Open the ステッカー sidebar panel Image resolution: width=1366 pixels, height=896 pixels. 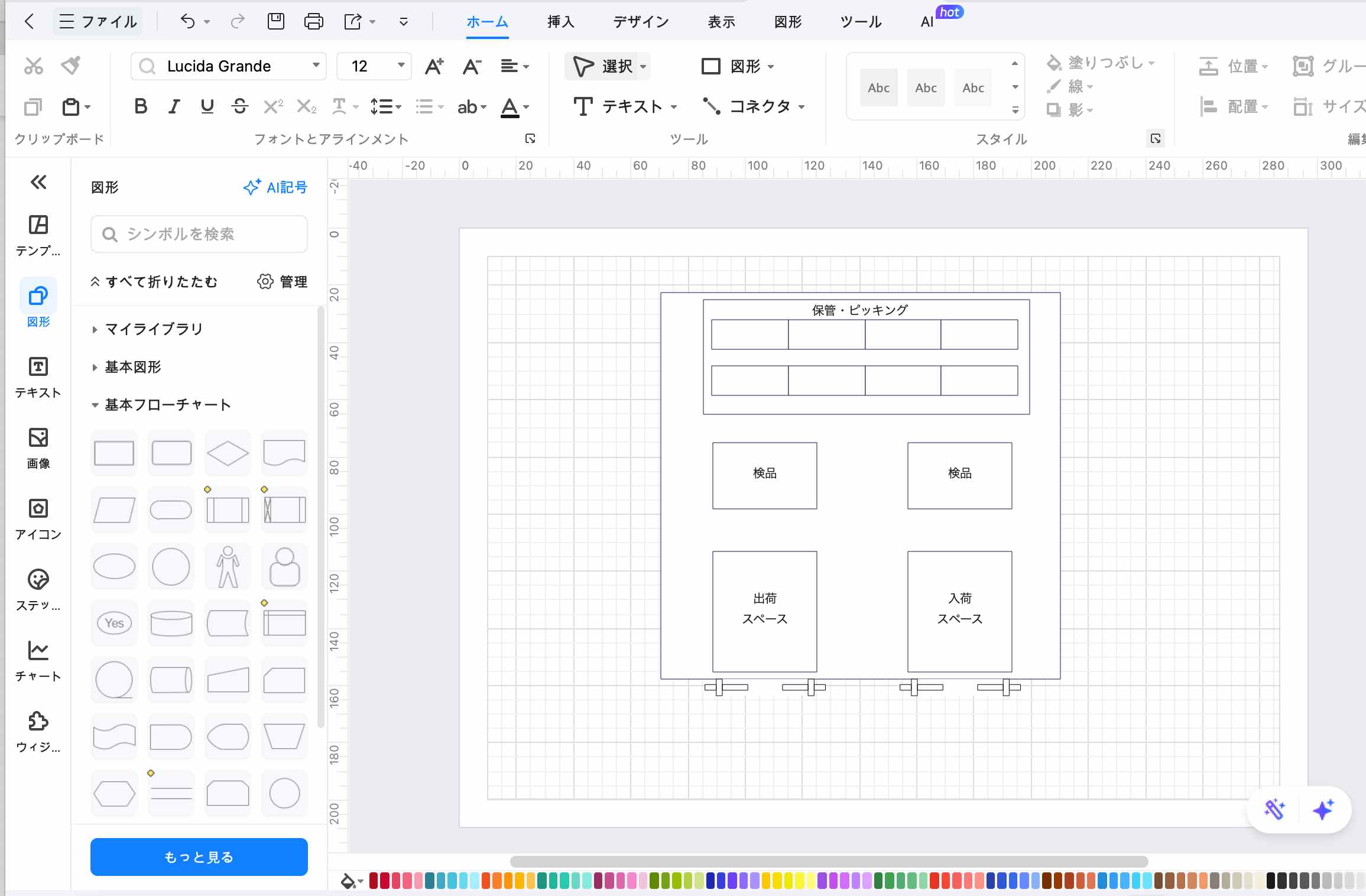38,590
